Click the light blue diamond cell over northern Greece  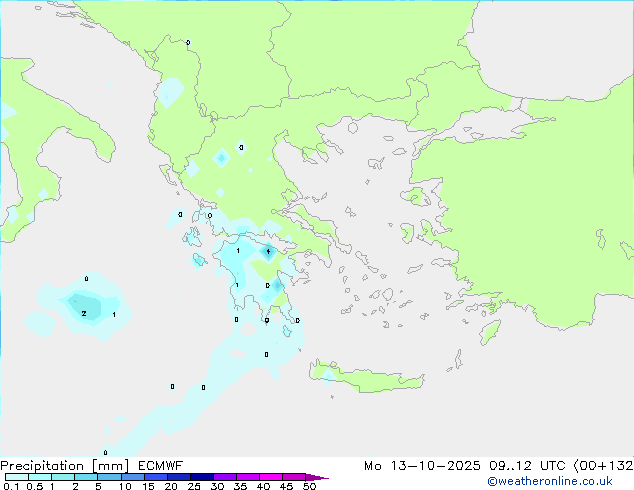point(221,157)
